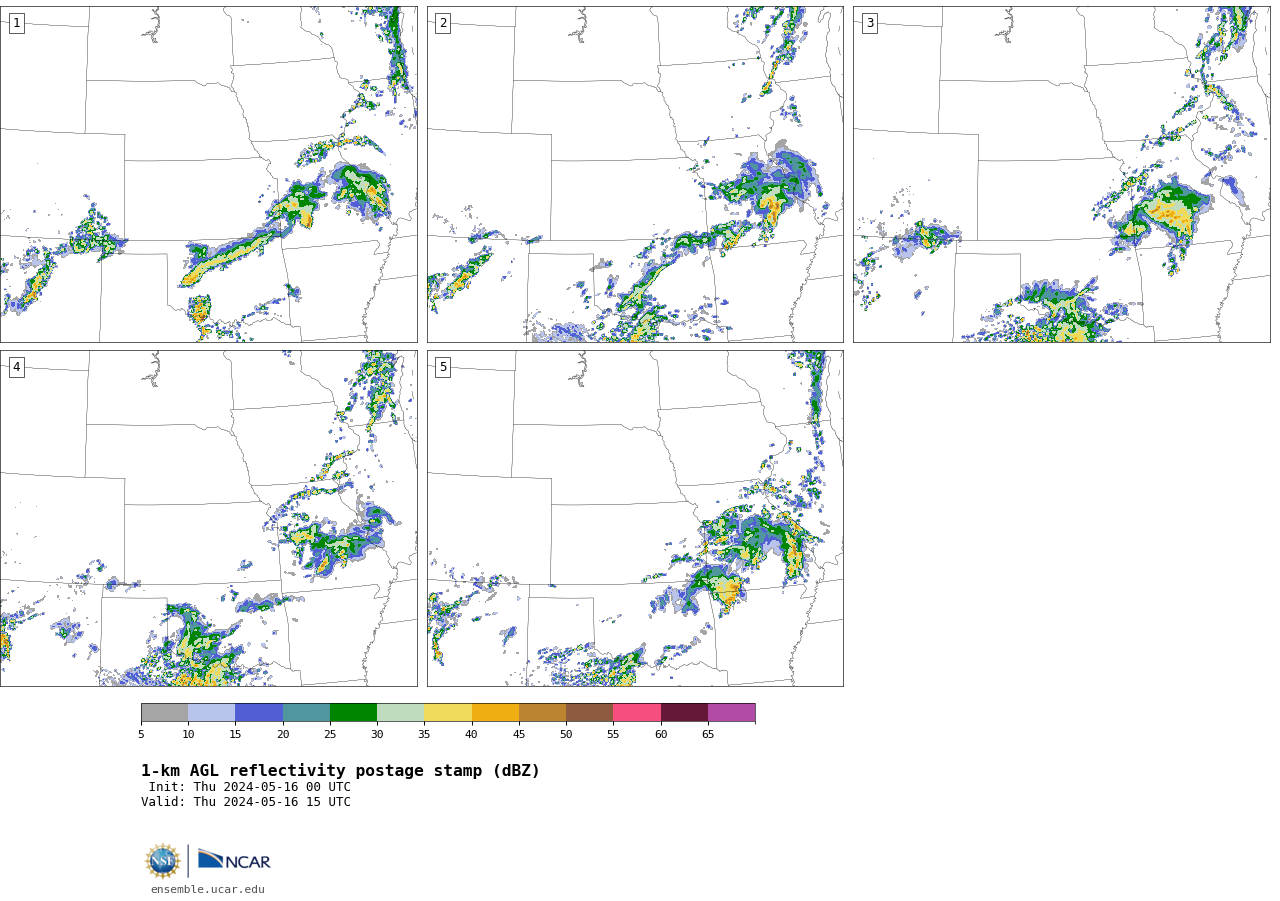The height and width of the screenshot is (901, 1280).
Task: Select the yellow 35-40 dBZ swatch
Action: [x=448, y=712]
